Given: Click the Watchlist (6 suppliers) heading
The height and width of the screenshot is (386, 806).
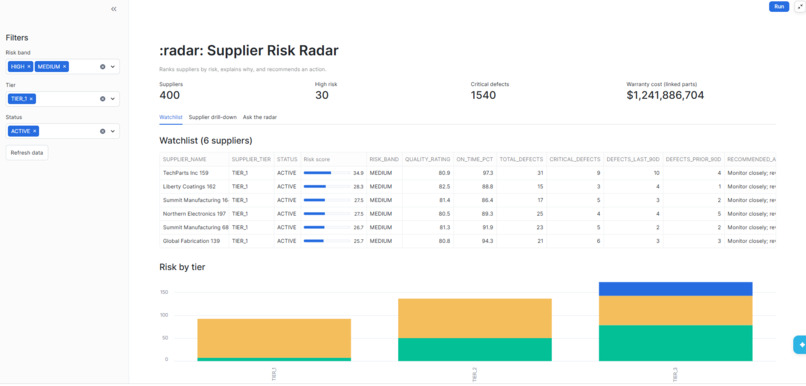Looking at the screenshot, I should tap(206, 140).
